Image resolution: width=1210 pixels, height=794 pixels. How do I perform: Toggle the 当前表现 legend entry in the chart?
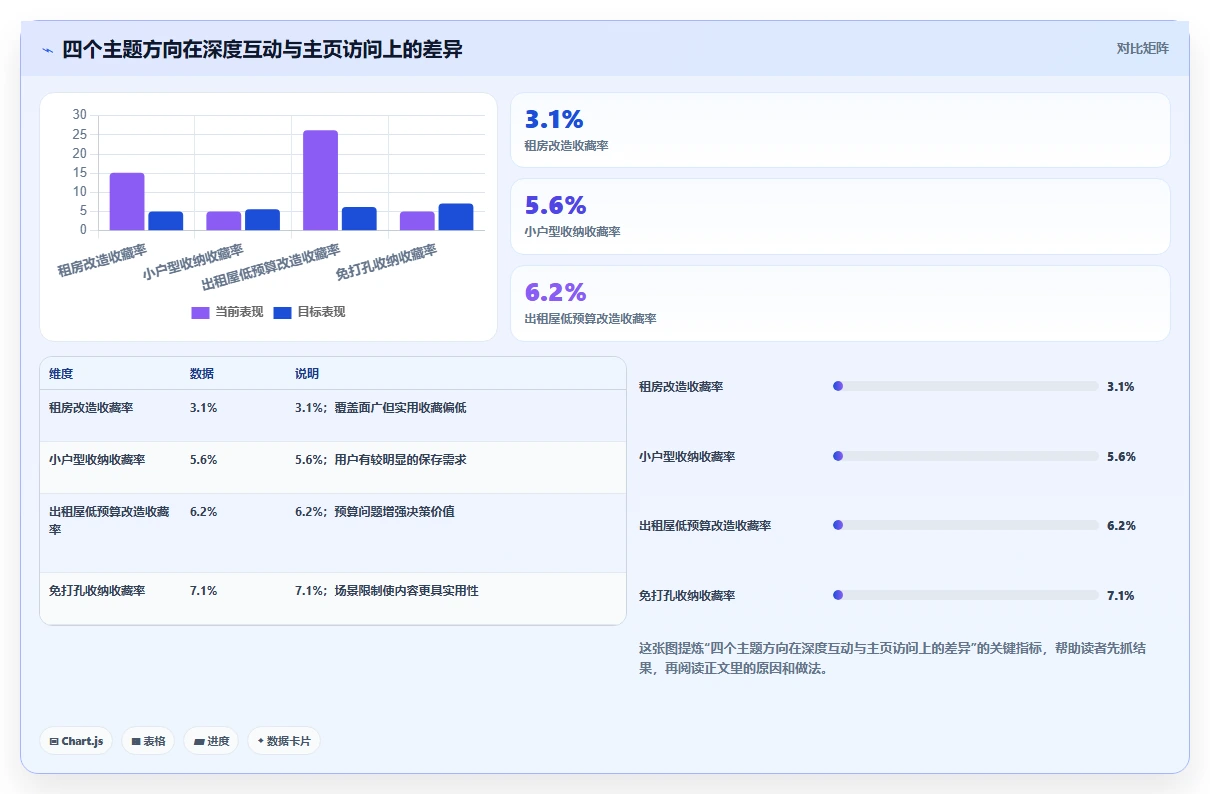227,312
